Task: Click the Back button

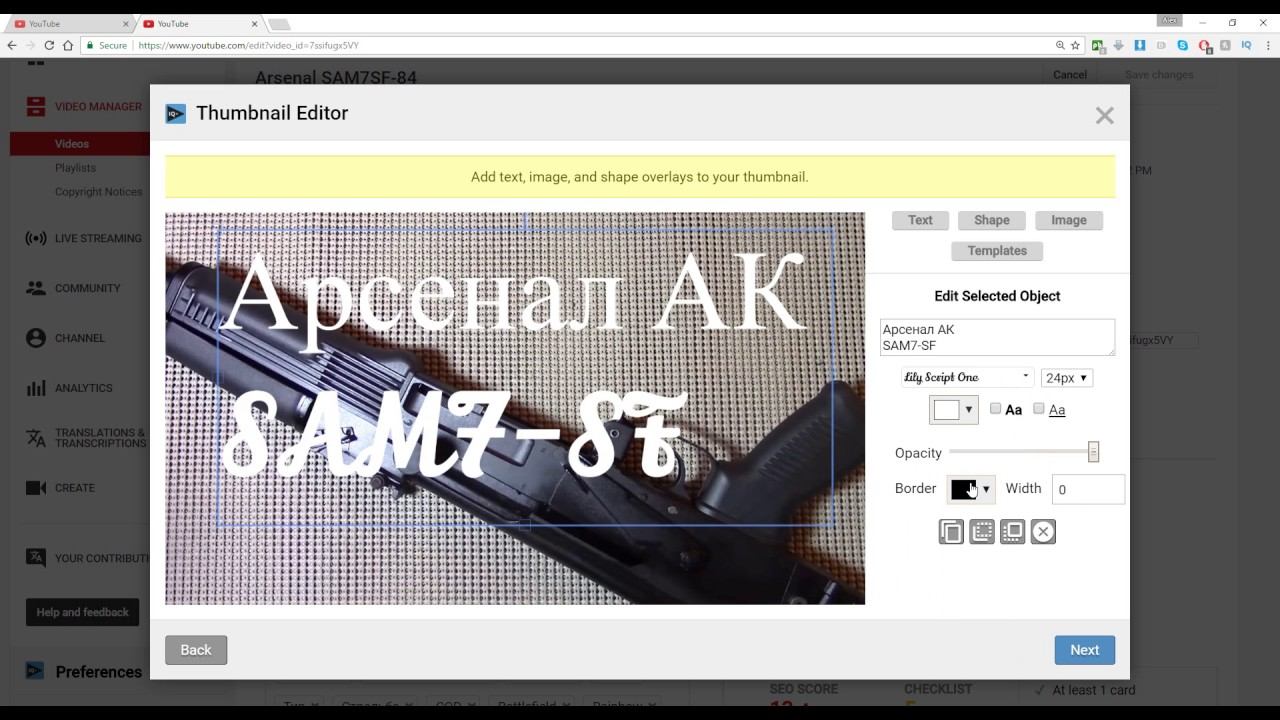Action: click(x=196, y=650)
